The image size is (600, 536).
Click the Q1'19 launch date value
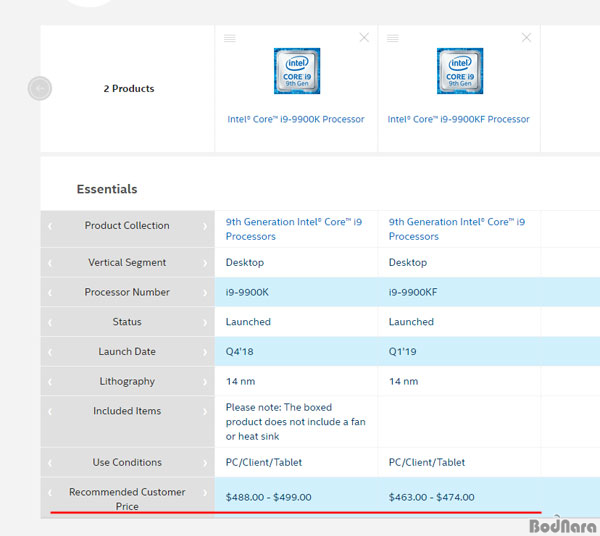(x=403, y=352)
